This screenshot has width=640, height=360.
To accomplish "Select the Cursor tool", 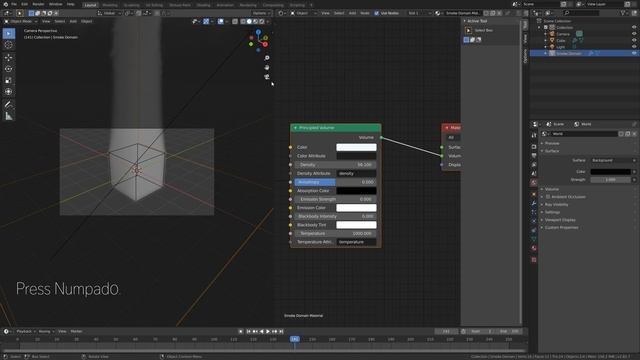I will pyautogui.click(x=9, y=45).
